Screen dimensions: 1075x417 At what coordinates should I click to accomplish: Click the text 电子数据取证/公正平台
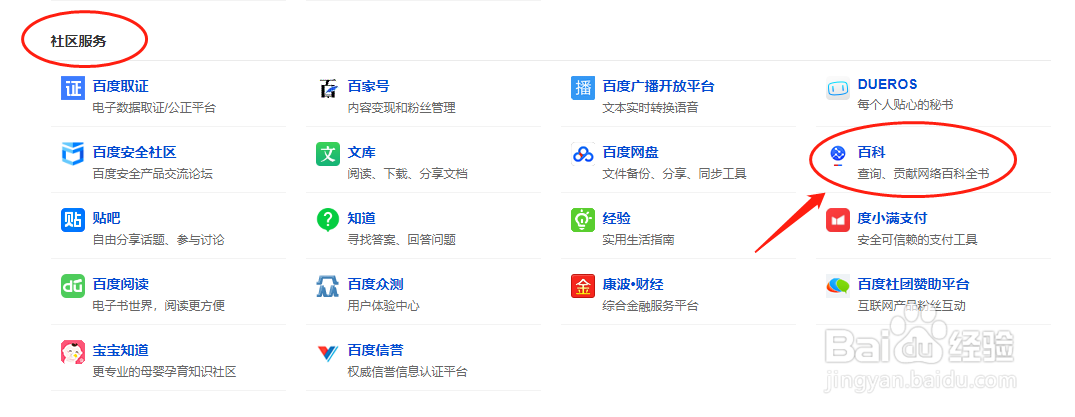(154, 108)
